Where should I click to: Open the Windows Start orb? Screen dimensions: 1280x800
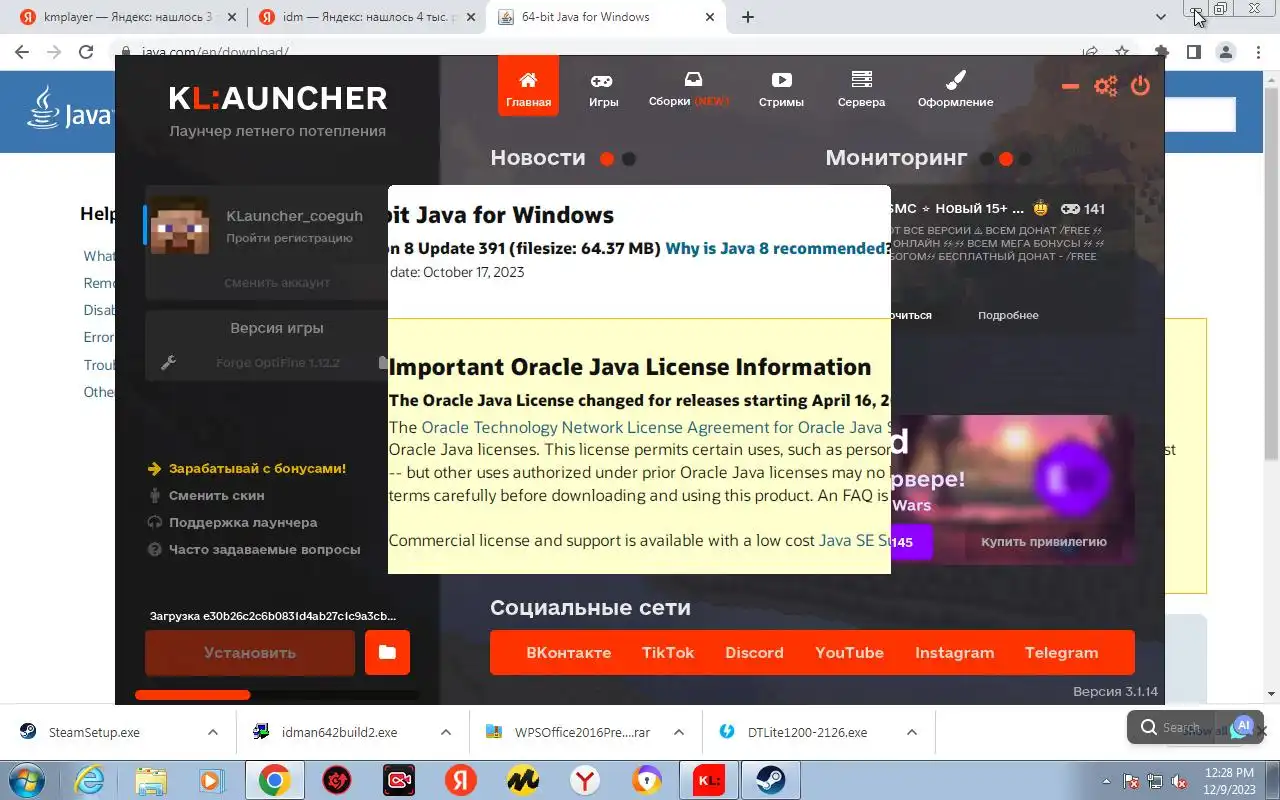point(27,780)
